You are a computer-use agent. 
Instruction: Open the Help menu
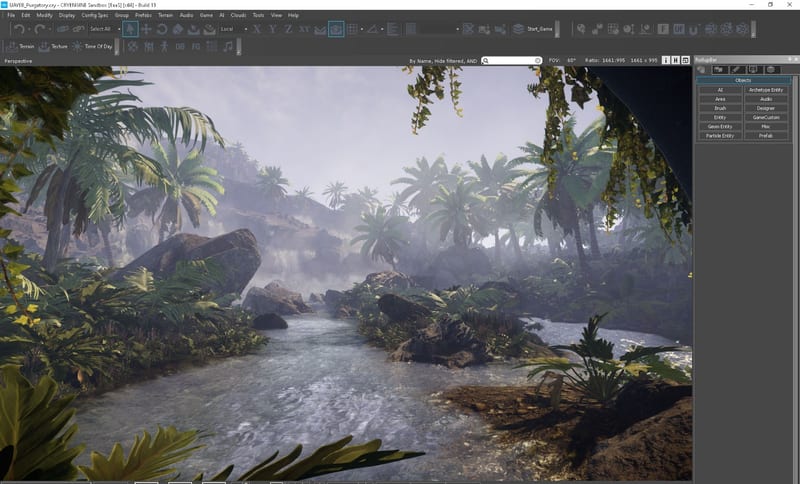[293, 15]
